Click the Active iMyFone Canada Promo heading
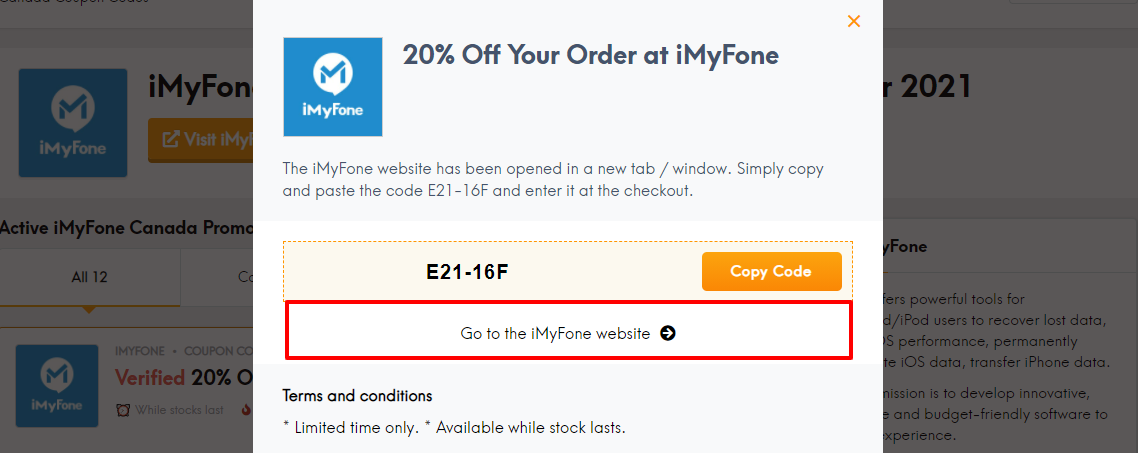The height and width of the screenshot is (453, 1138). pos(125,227)
